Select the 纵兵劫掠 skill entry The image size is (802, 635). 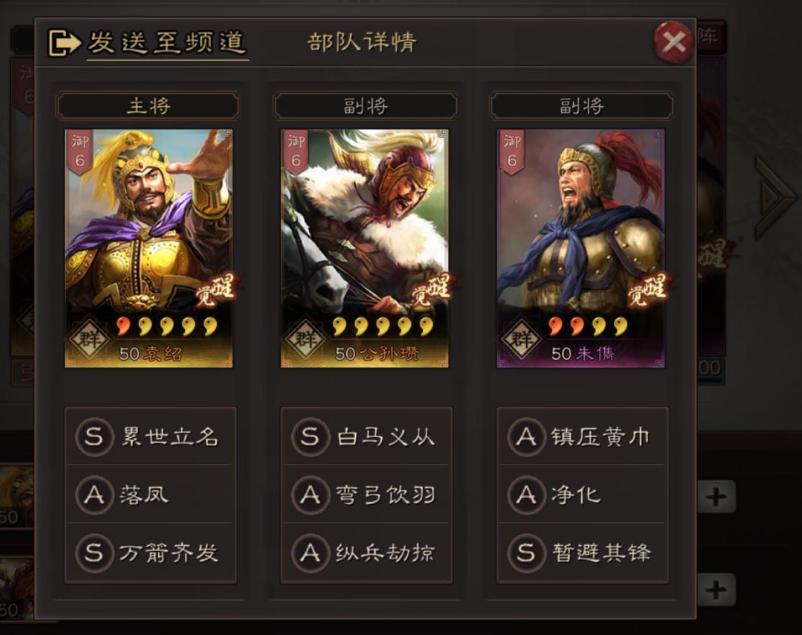pos(366,552)
